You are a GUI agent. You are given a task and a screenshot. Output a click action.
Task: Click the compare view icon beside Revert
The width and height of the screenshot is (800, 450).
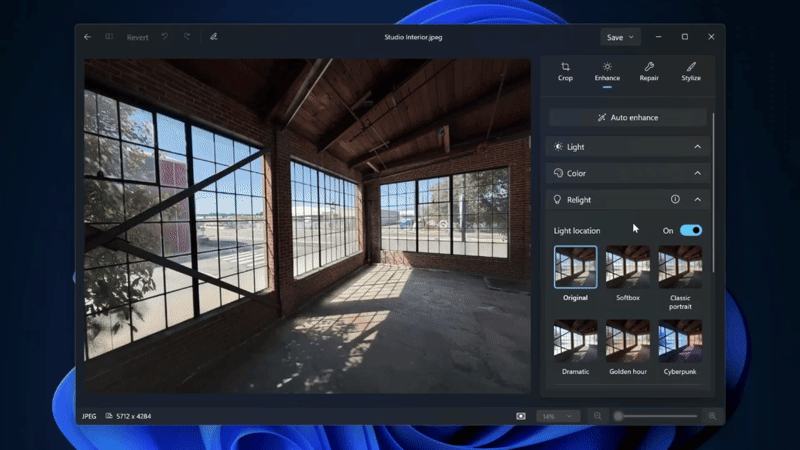point(109,37)
